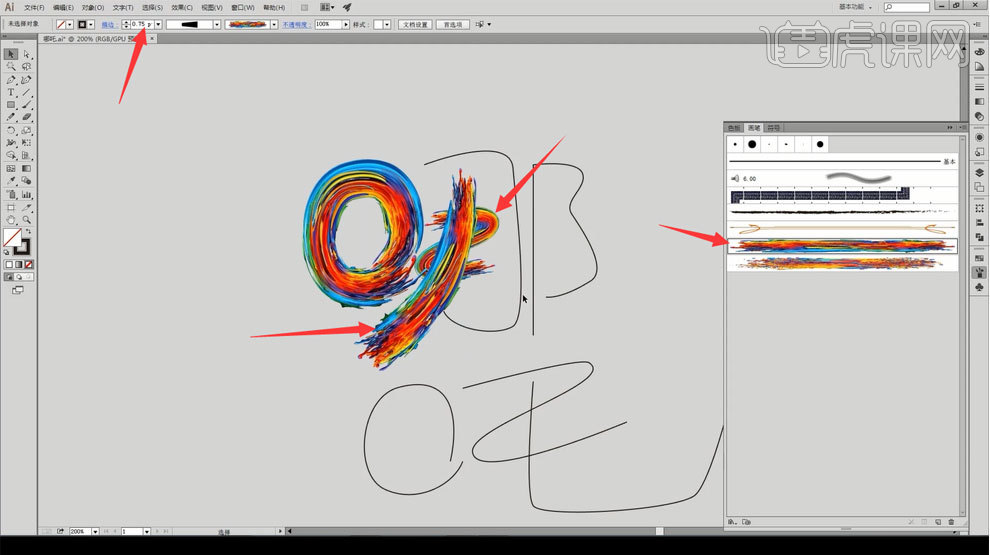Select the Rectangle tool
990x555 pixels.
pyautogui.click(x=11, y=105)
